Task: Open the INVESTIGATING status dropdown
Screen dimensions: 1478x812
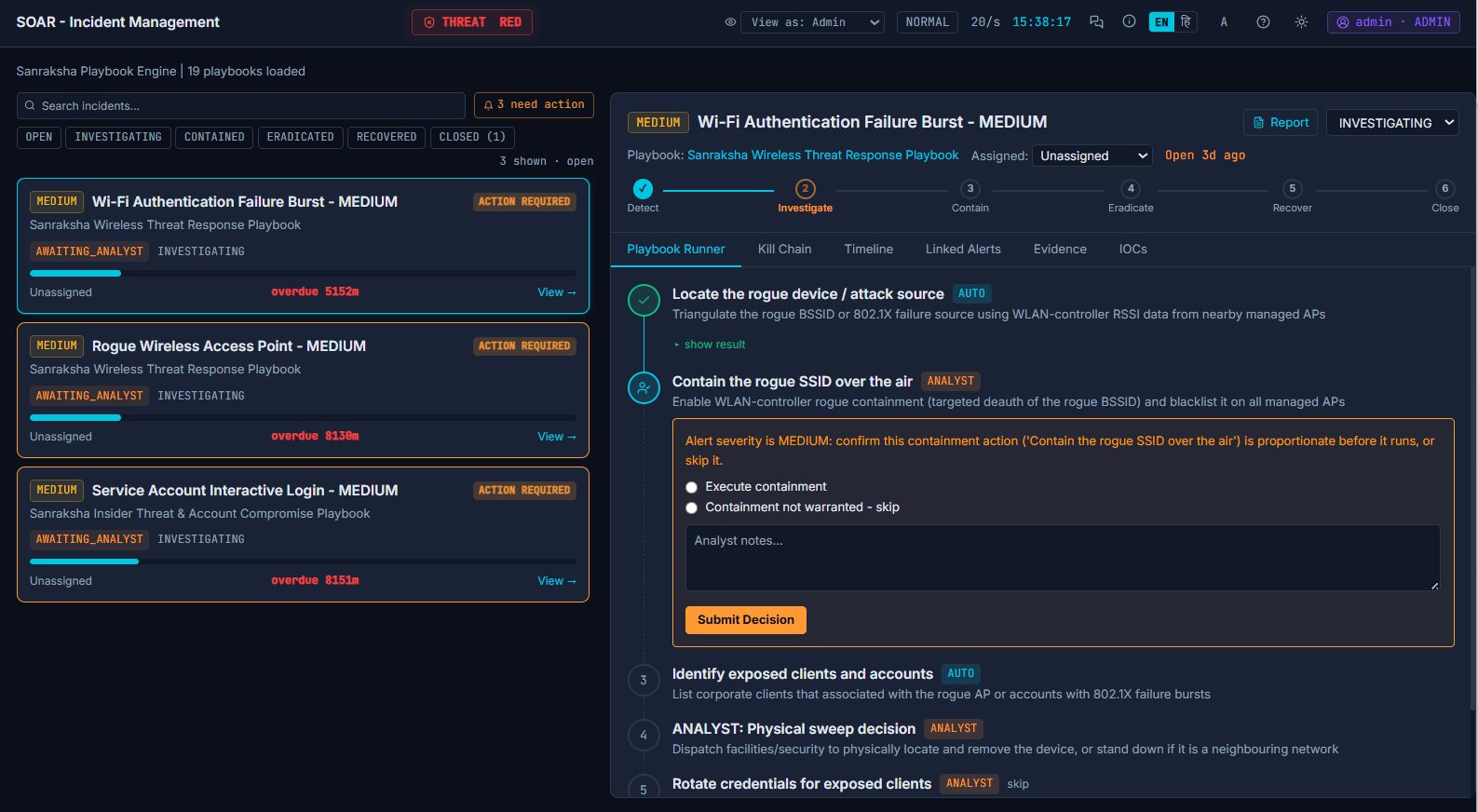Action: click(1392, 123)
